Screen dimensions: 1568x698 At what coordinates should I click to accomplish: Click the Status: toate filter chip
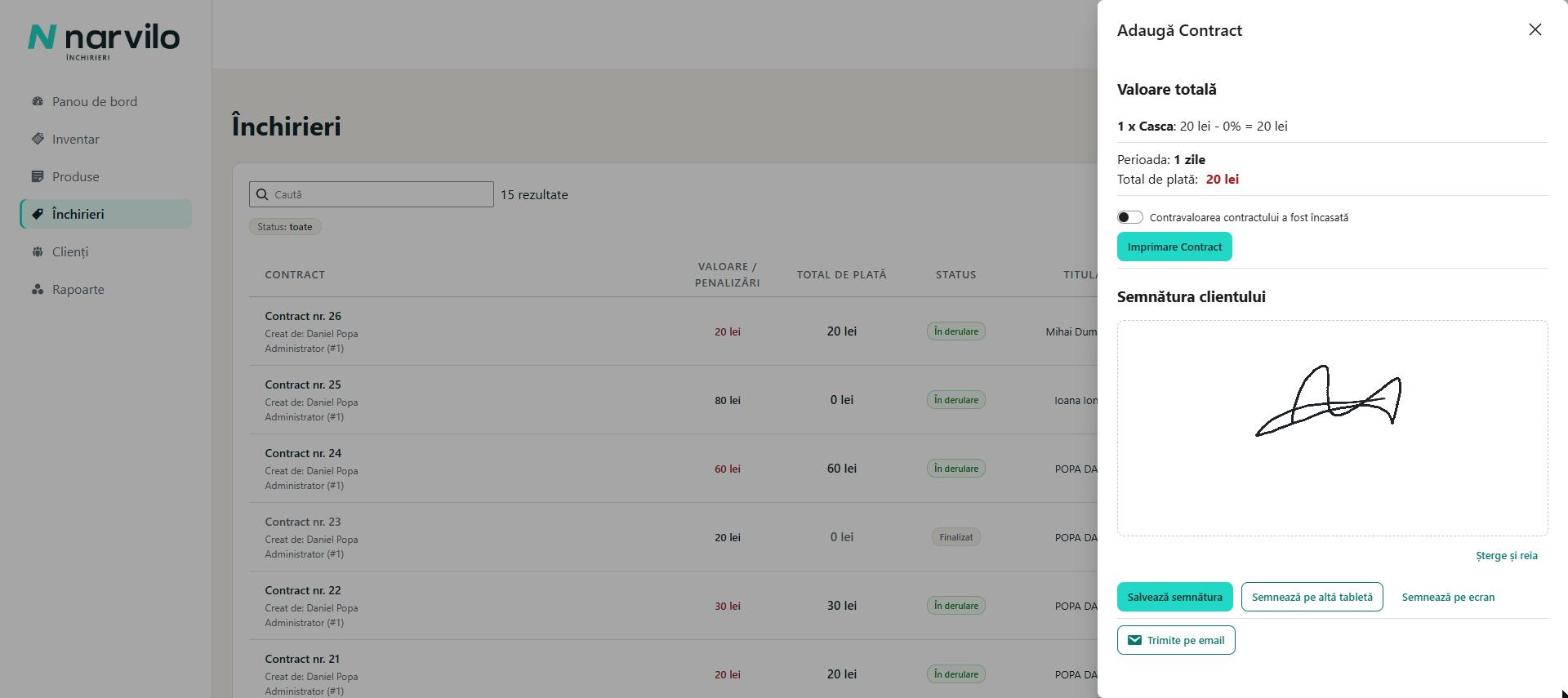tap(285, 227)
